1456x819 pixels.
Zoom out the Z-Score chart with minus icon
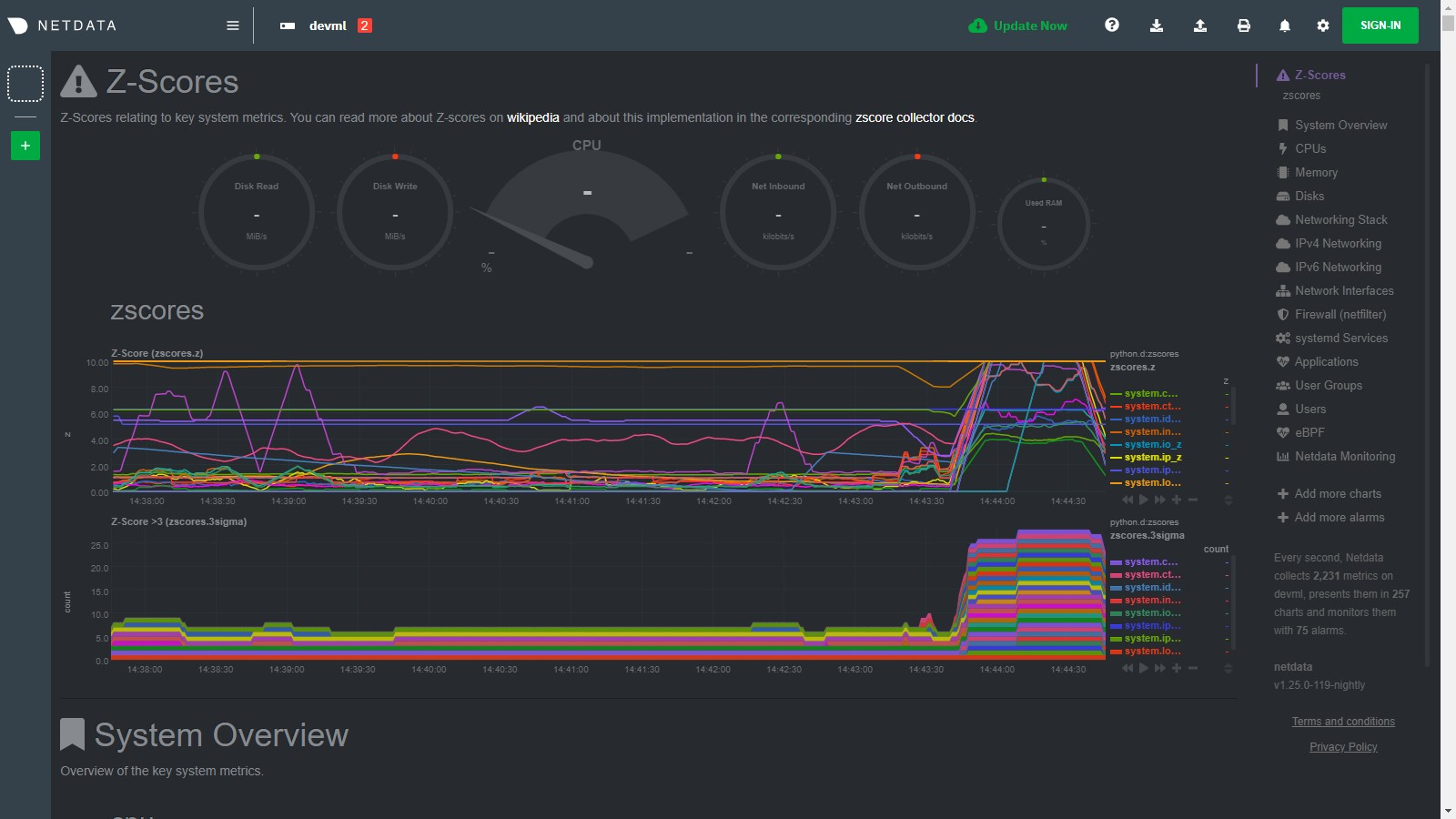point(1193,500)
